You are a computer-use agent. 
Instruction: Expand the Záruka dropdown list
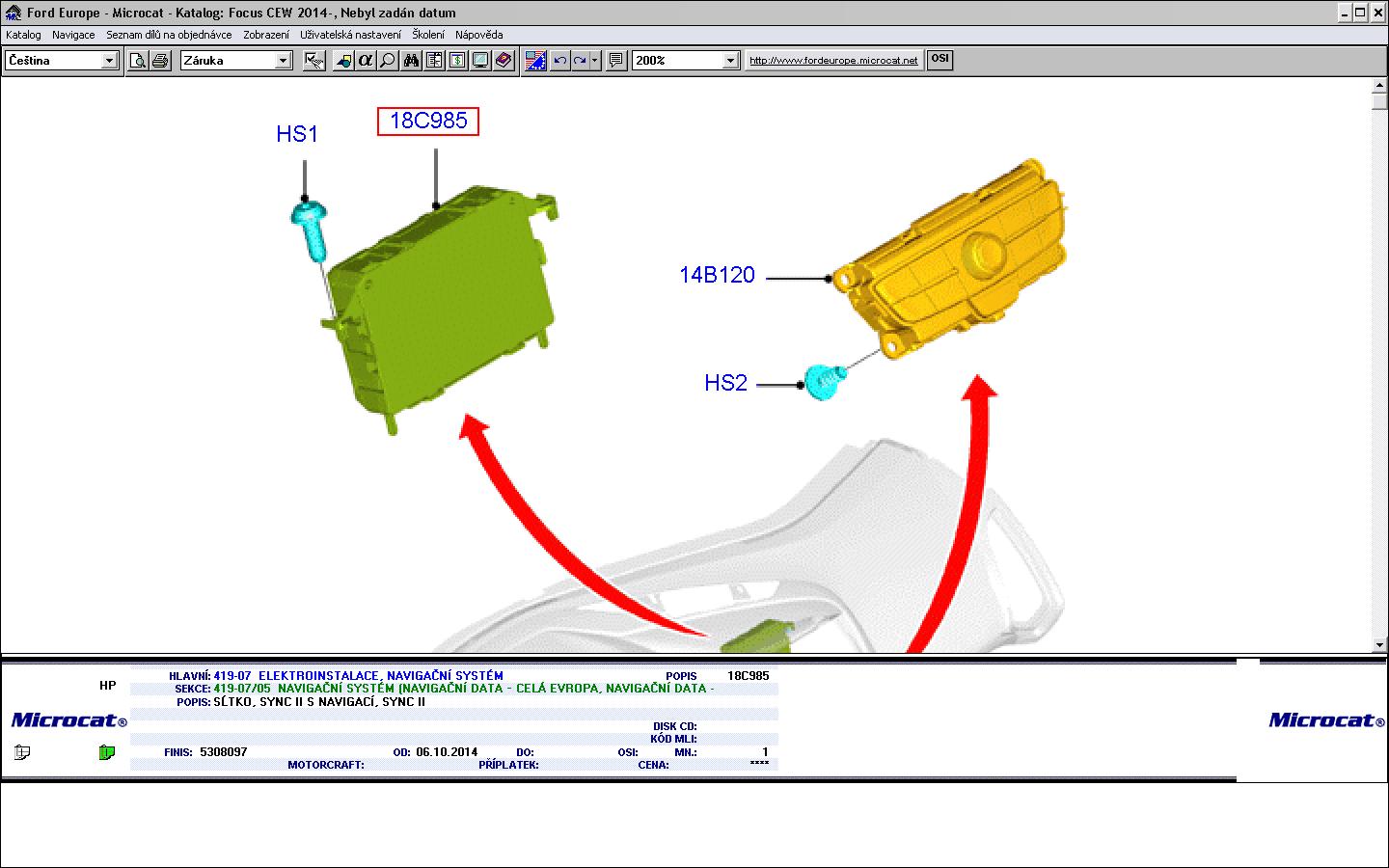283,61
